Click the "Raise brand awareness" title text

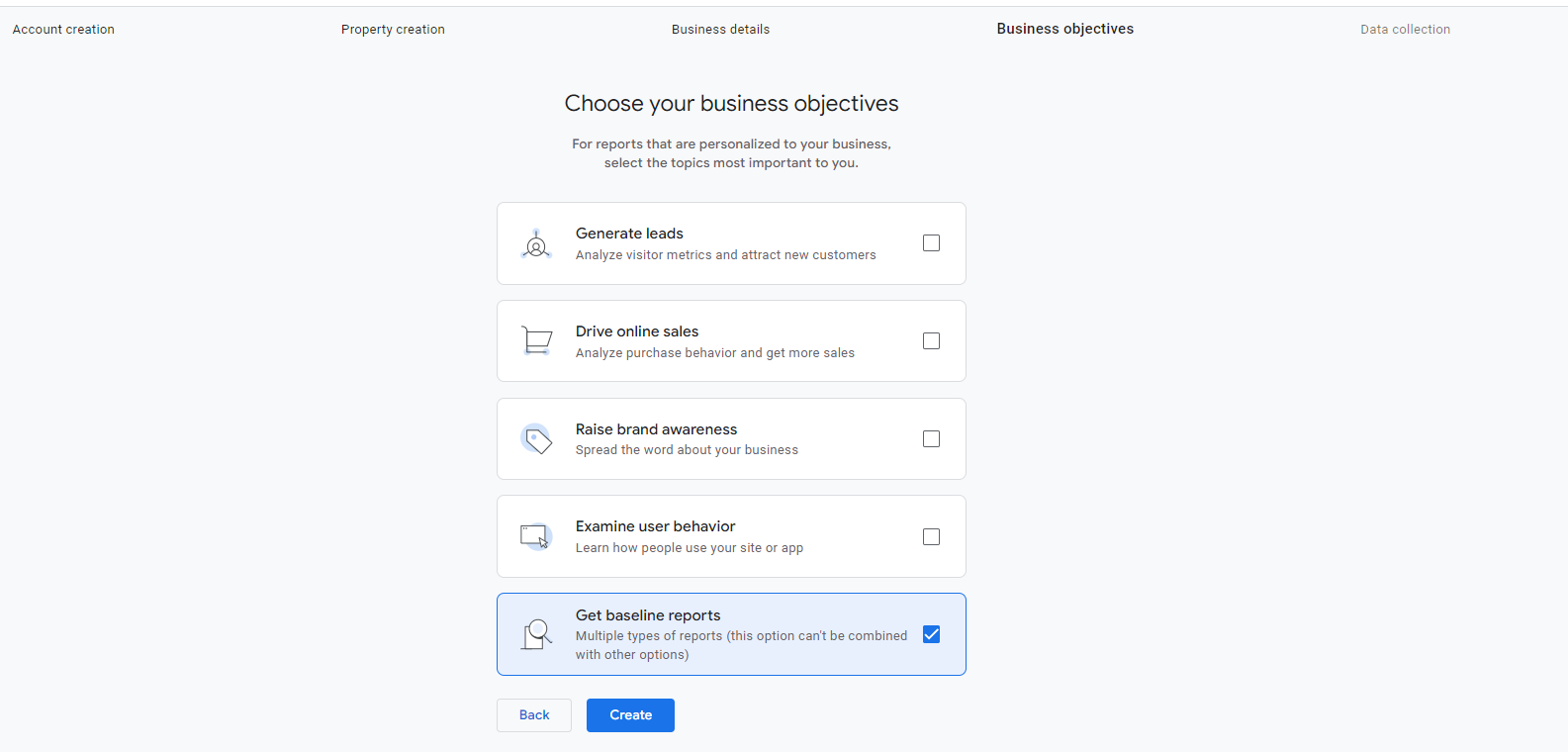pyautogui.click(x=656, y=429)
